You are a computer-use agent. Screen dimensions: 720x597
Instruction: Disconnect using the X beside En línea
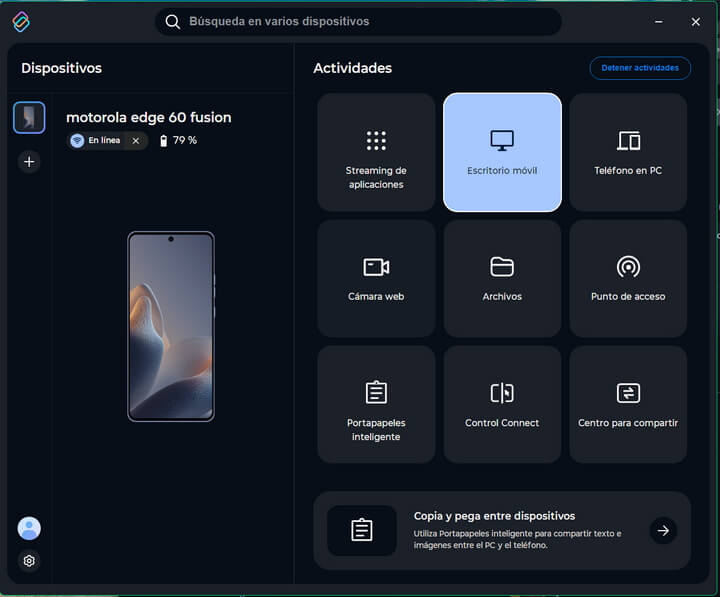click(136, 141)
